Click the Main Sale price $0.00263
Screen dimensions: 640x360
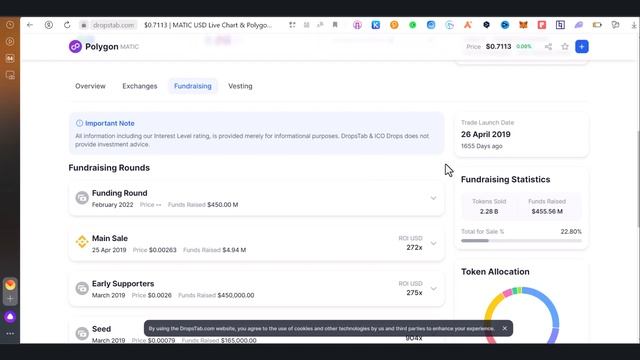tap(163, 250)
